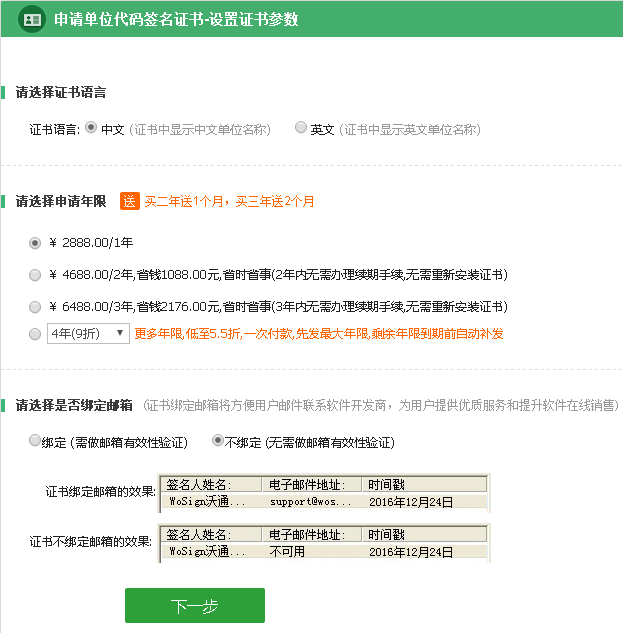
Task: Choose the ¥2888.00/1年 option
Action: [36, 242]
